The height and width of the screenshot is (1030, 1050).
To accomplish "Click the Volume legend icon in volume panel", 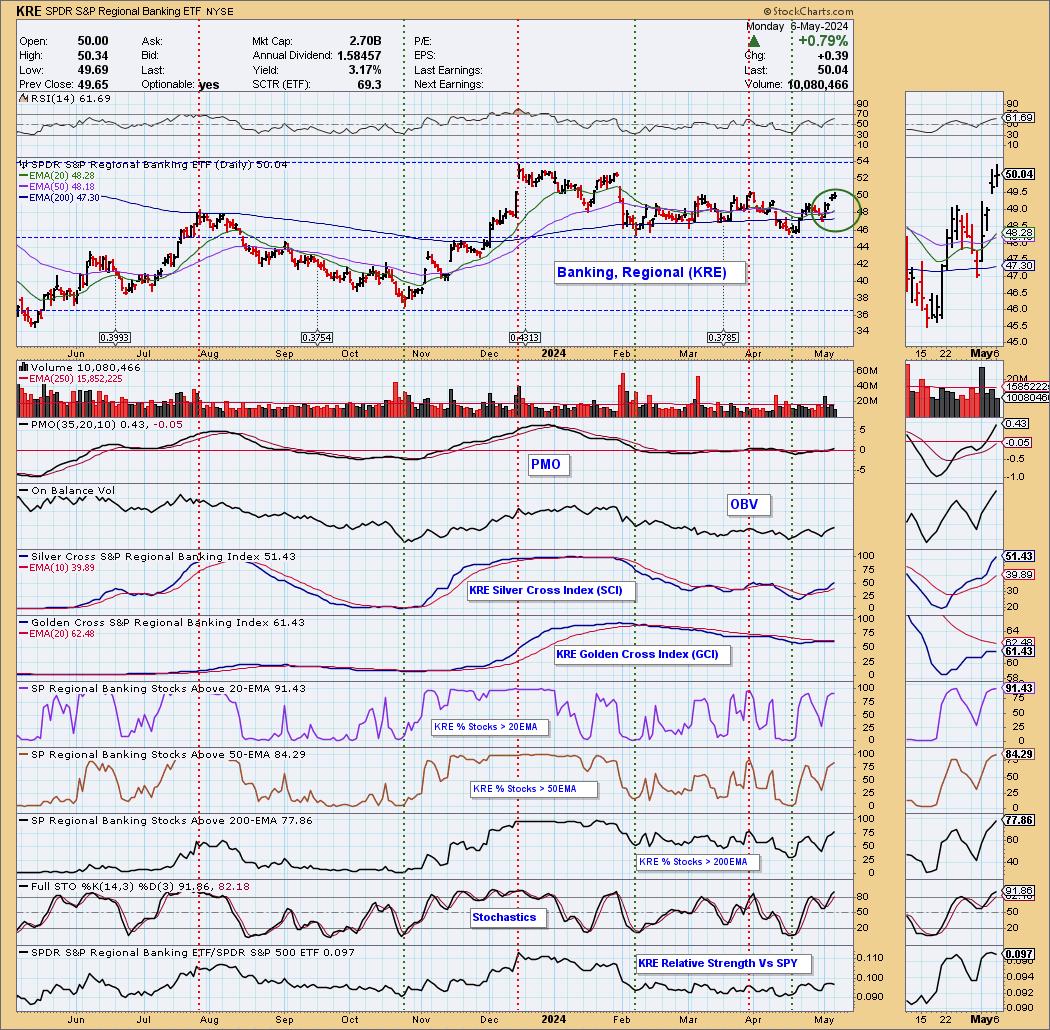I will (x=23, y=367).
